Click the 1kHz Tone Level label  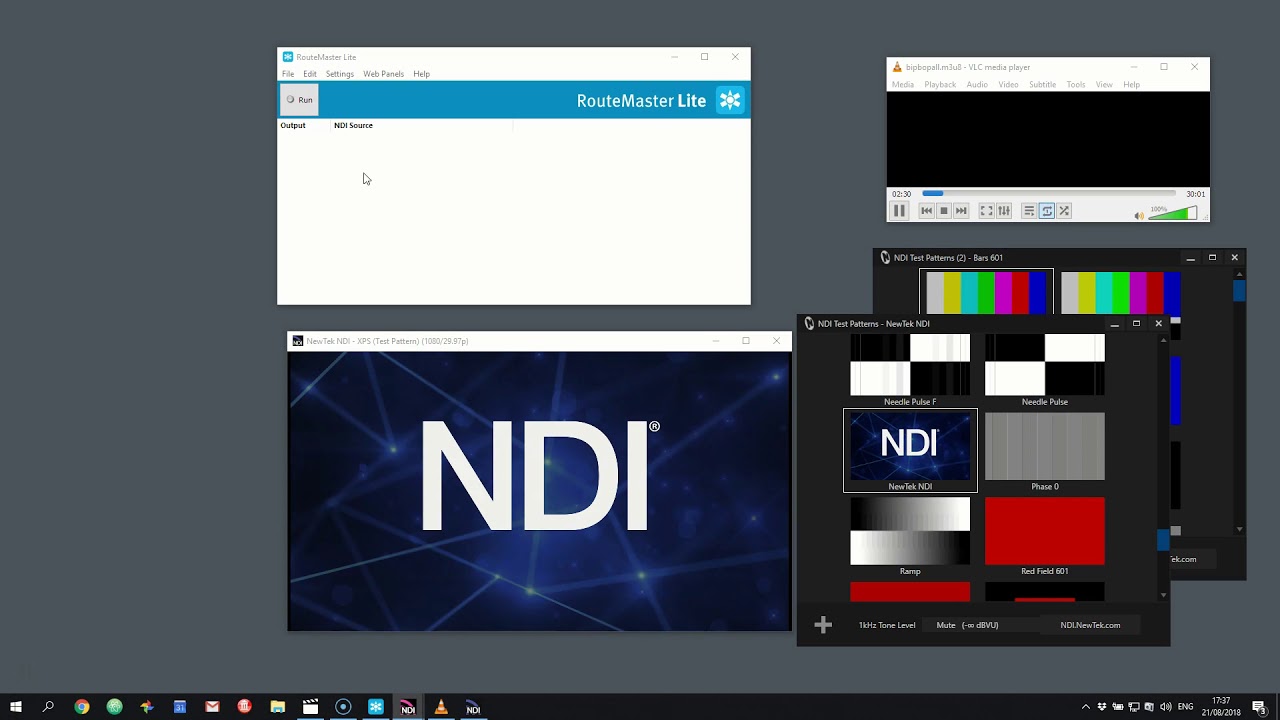coord(887,625)
